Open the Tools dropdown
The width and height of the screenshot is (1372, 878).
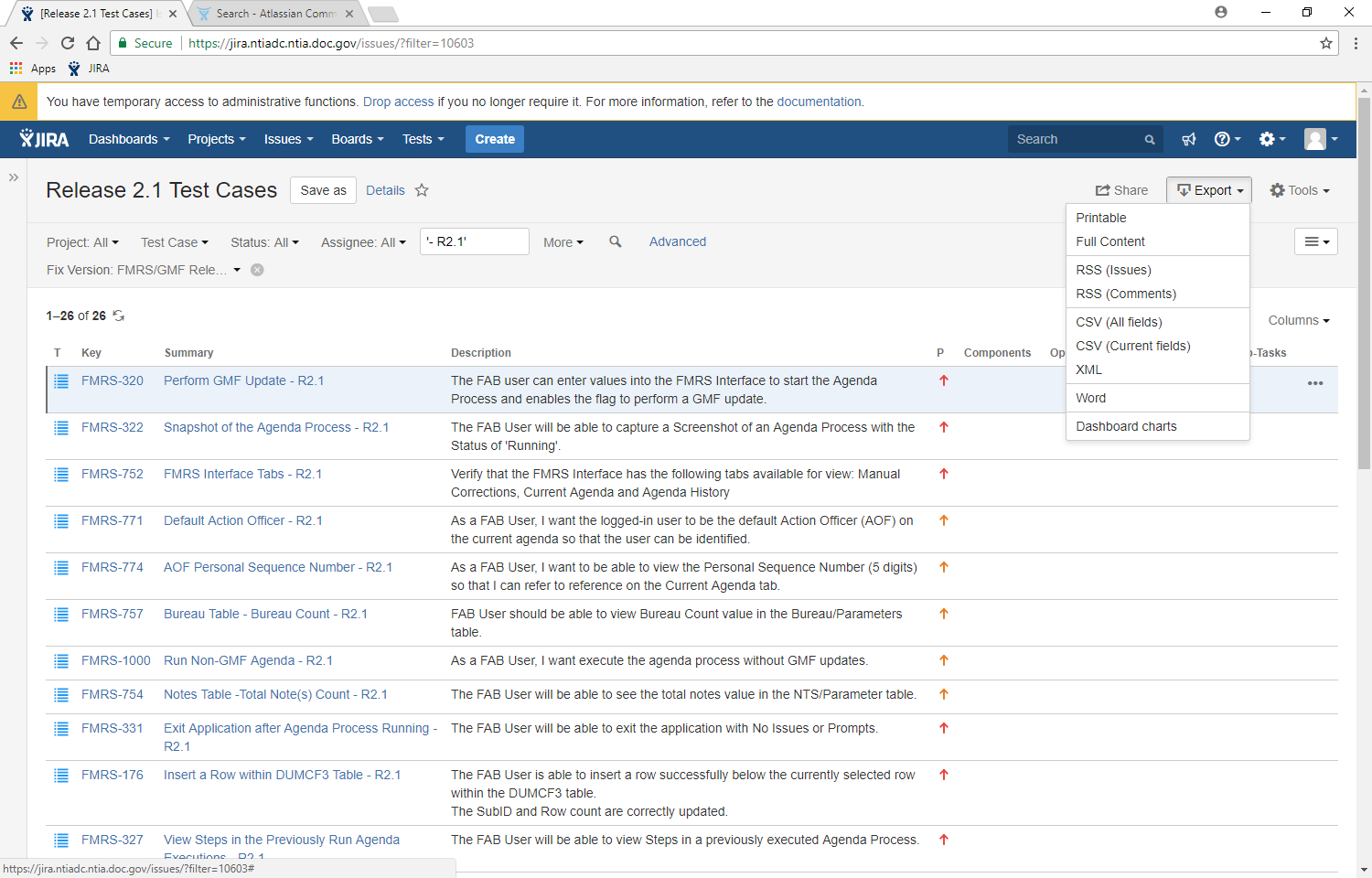[x=1300, y=190]
